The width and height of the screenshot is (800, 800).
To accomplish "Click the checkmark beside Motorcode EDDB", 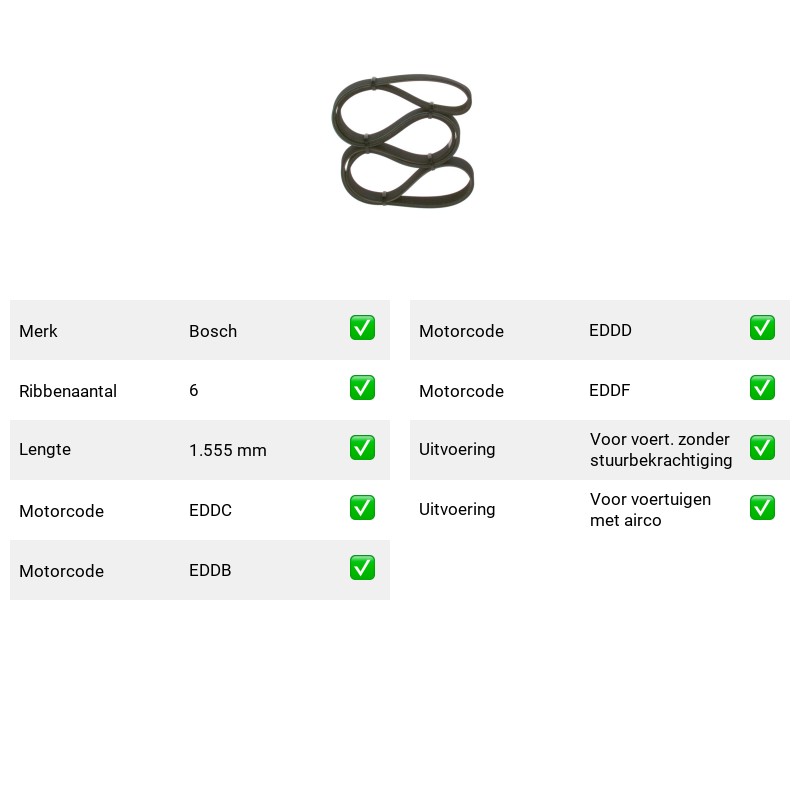I will click(362, 568).
